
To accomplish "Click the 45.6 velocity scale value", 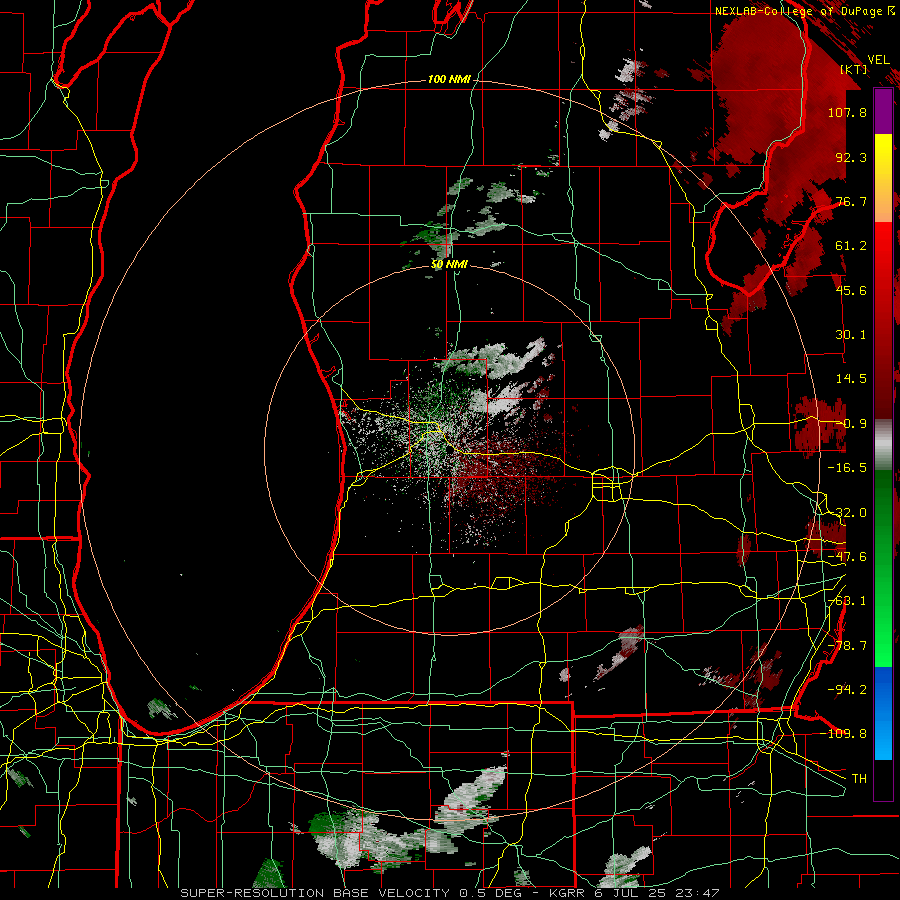I will pos(851,290).
